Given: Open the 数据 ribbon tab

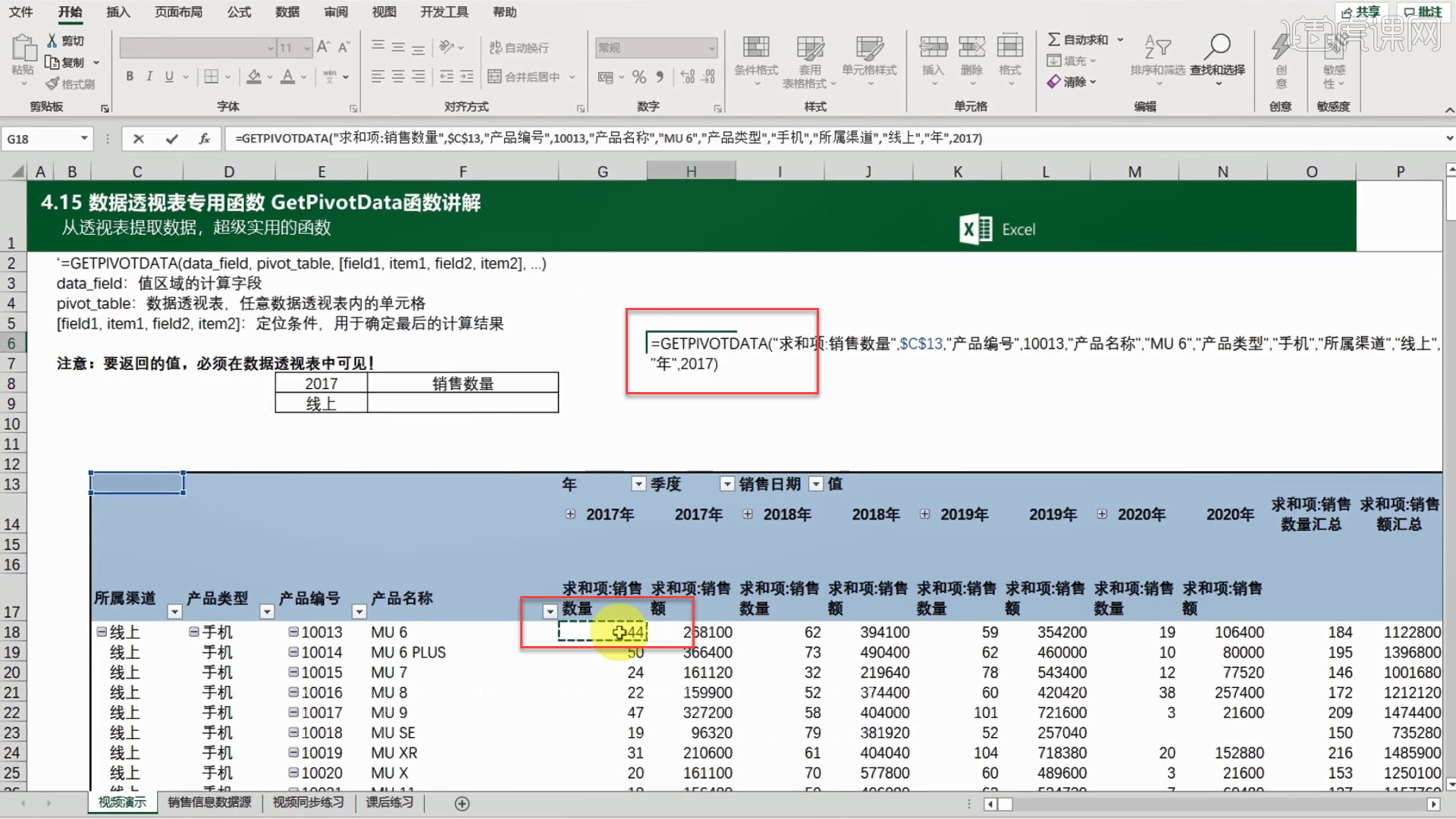Looking at the screenshot, I should click(287, 12).
